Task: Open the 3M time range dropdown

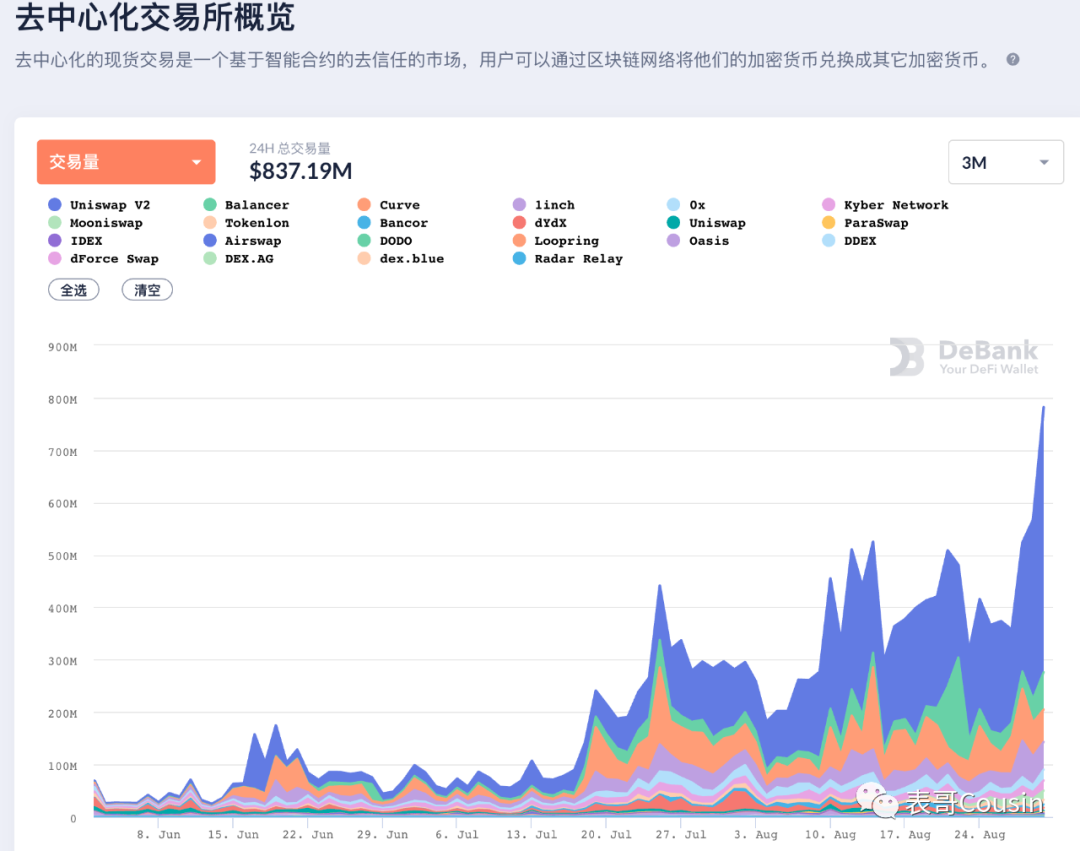Action: (1005, 161)
